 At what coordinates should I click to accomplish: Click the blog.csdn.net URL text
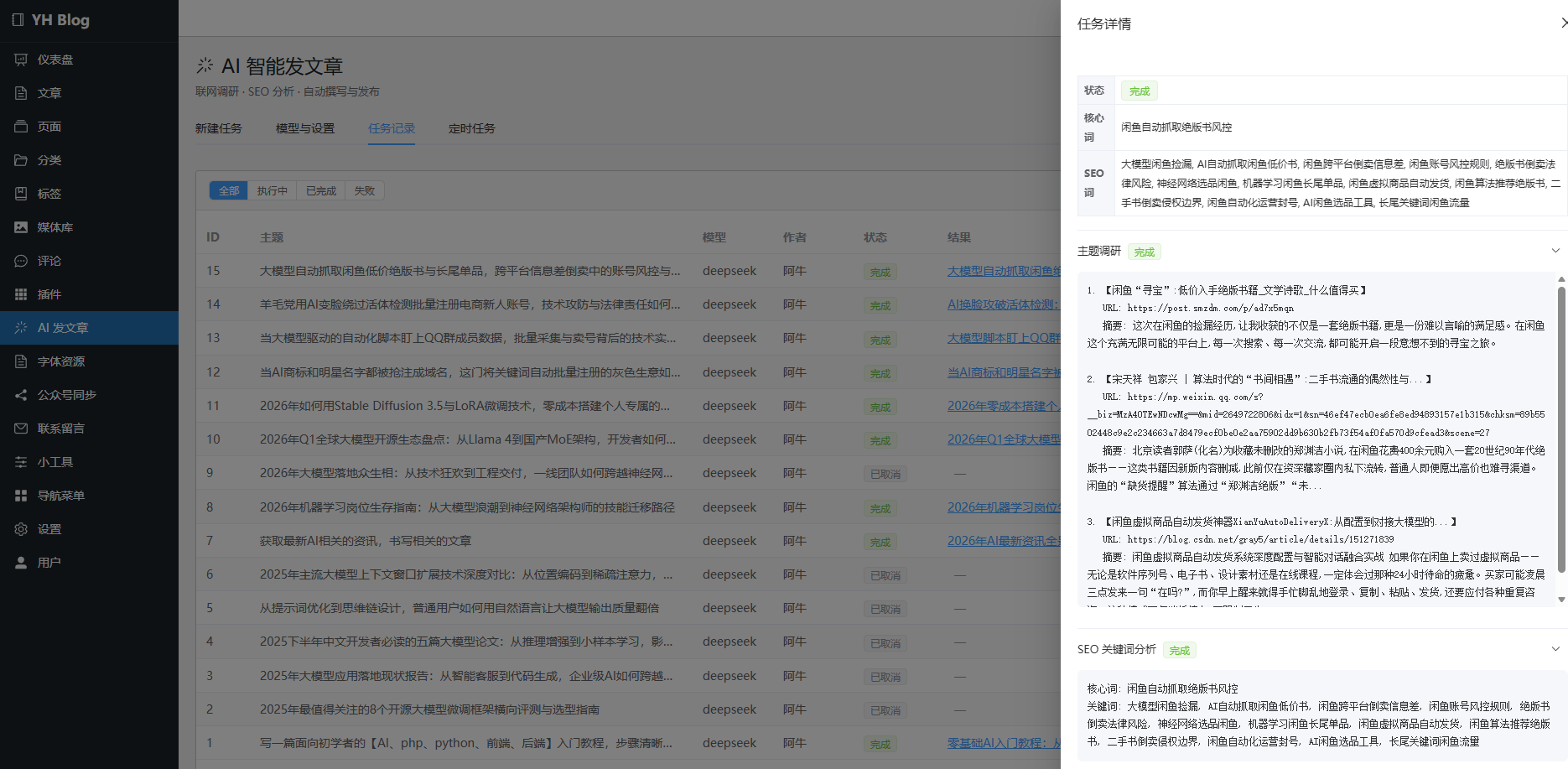pyautogui.click(x=1260, y=539)
